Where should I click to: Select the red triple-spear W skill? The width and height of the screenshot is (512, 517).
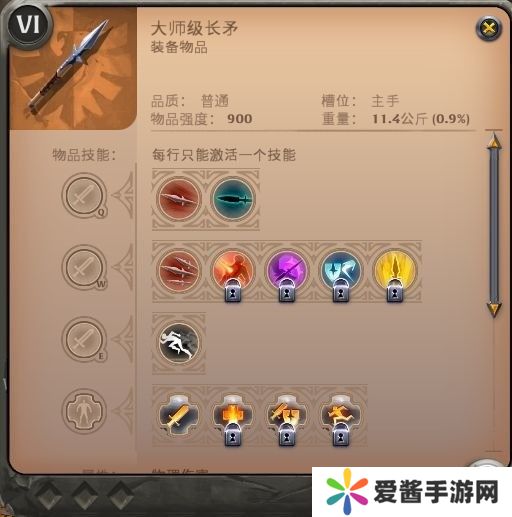point(179,271)
